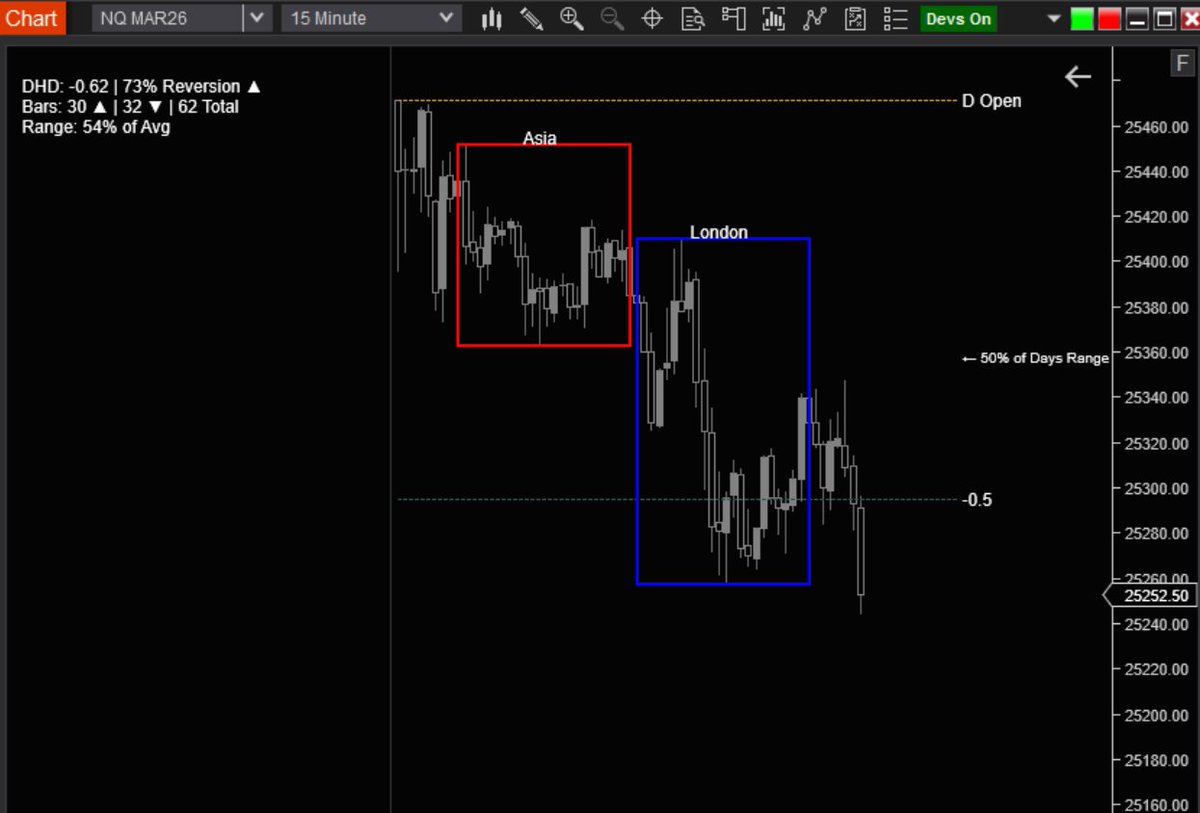Close the chart window
The height and width of the screenshot is (813, 1200).
pos(1188,19)
